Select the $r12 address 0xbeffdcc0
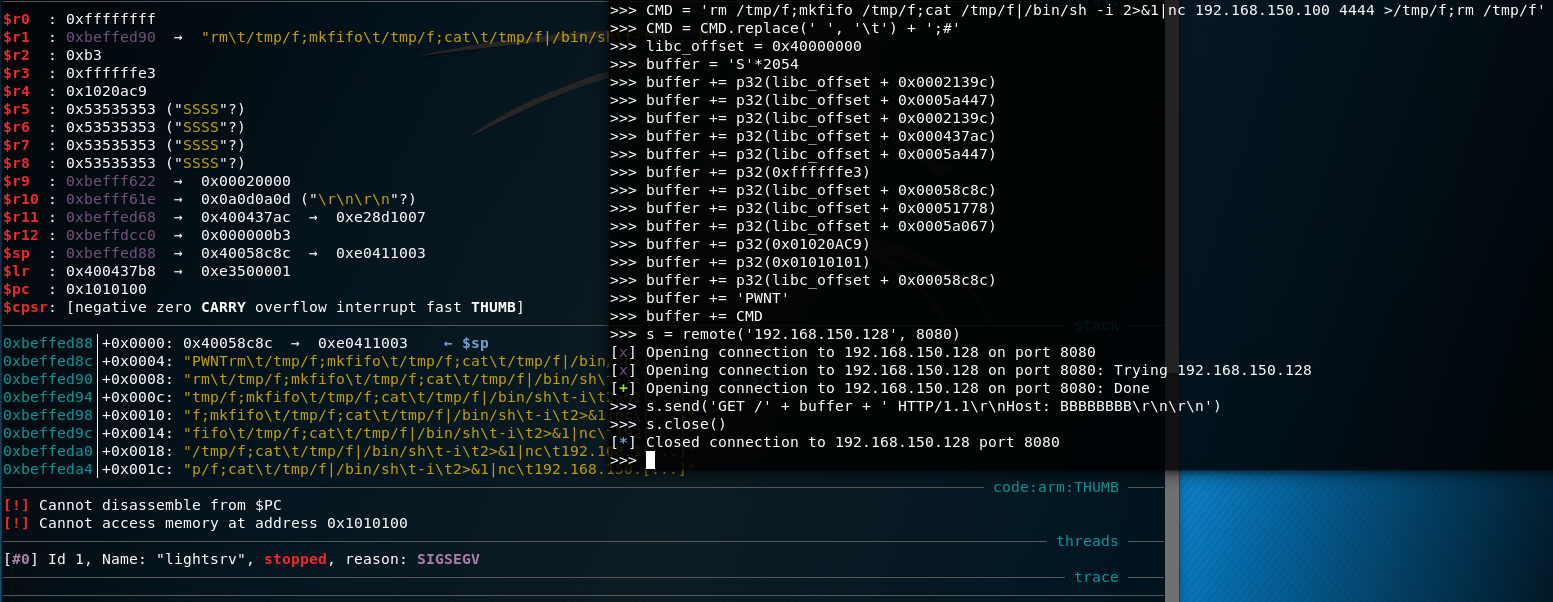1553x602 pixels. point(110,235)
